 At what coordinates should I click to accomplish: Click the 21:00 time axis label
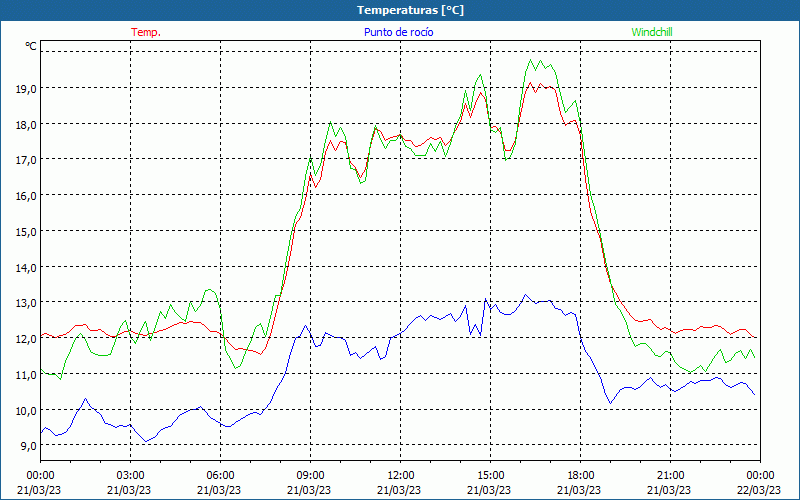pos(670,476)
